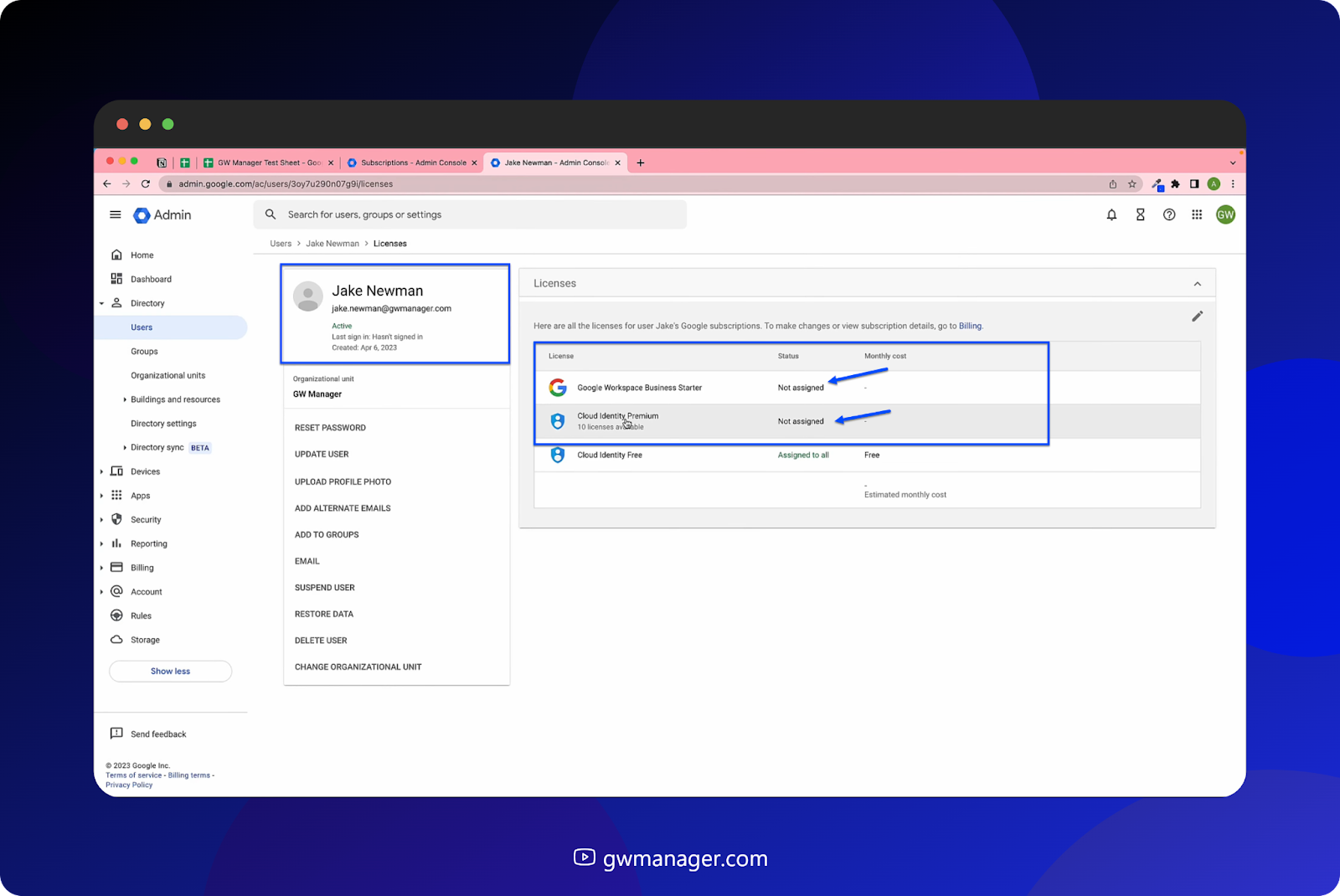Click EMAIL action

(x=307, y=562)
